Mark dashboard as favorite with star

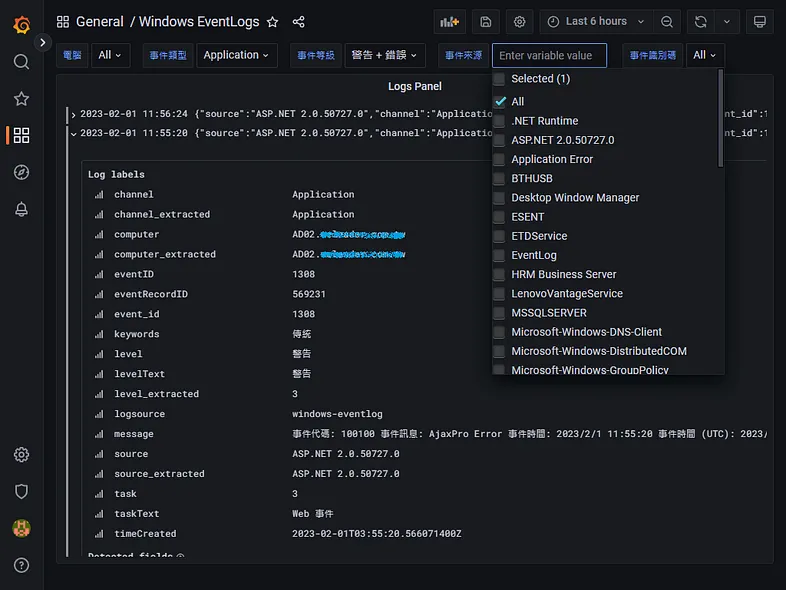point(272,22)
